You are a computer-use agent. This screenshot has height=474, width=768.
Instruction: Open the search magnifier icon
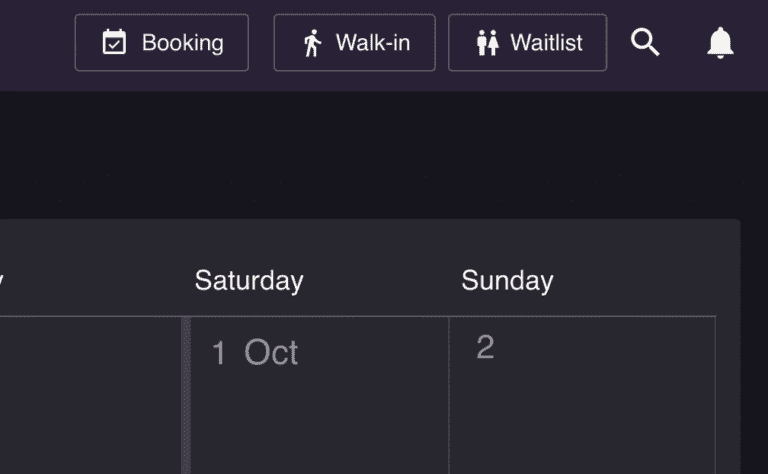coord(645,43)
